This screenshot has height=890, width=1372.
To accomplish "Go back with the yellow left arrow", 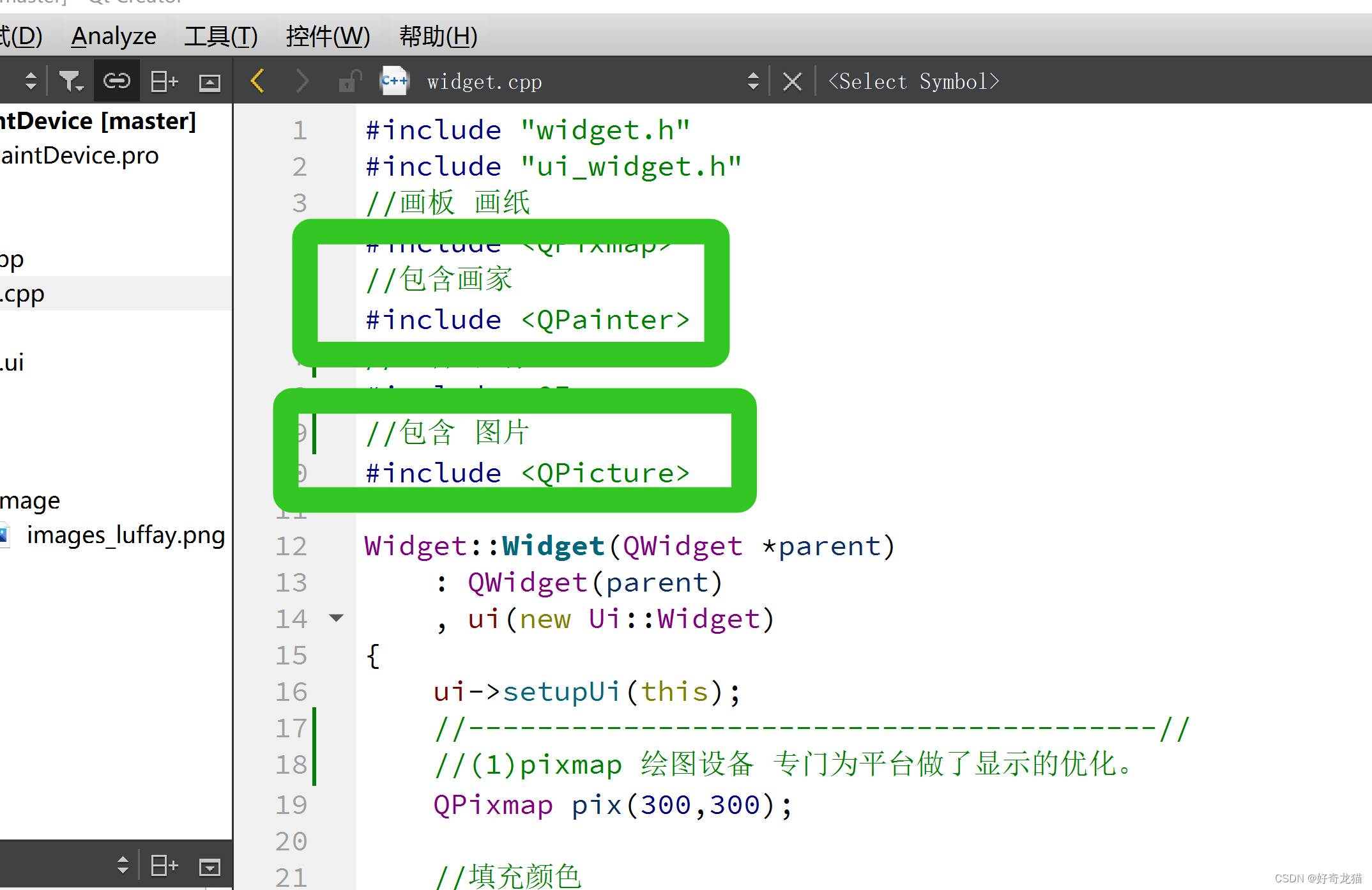I will [x=258, y=81].
